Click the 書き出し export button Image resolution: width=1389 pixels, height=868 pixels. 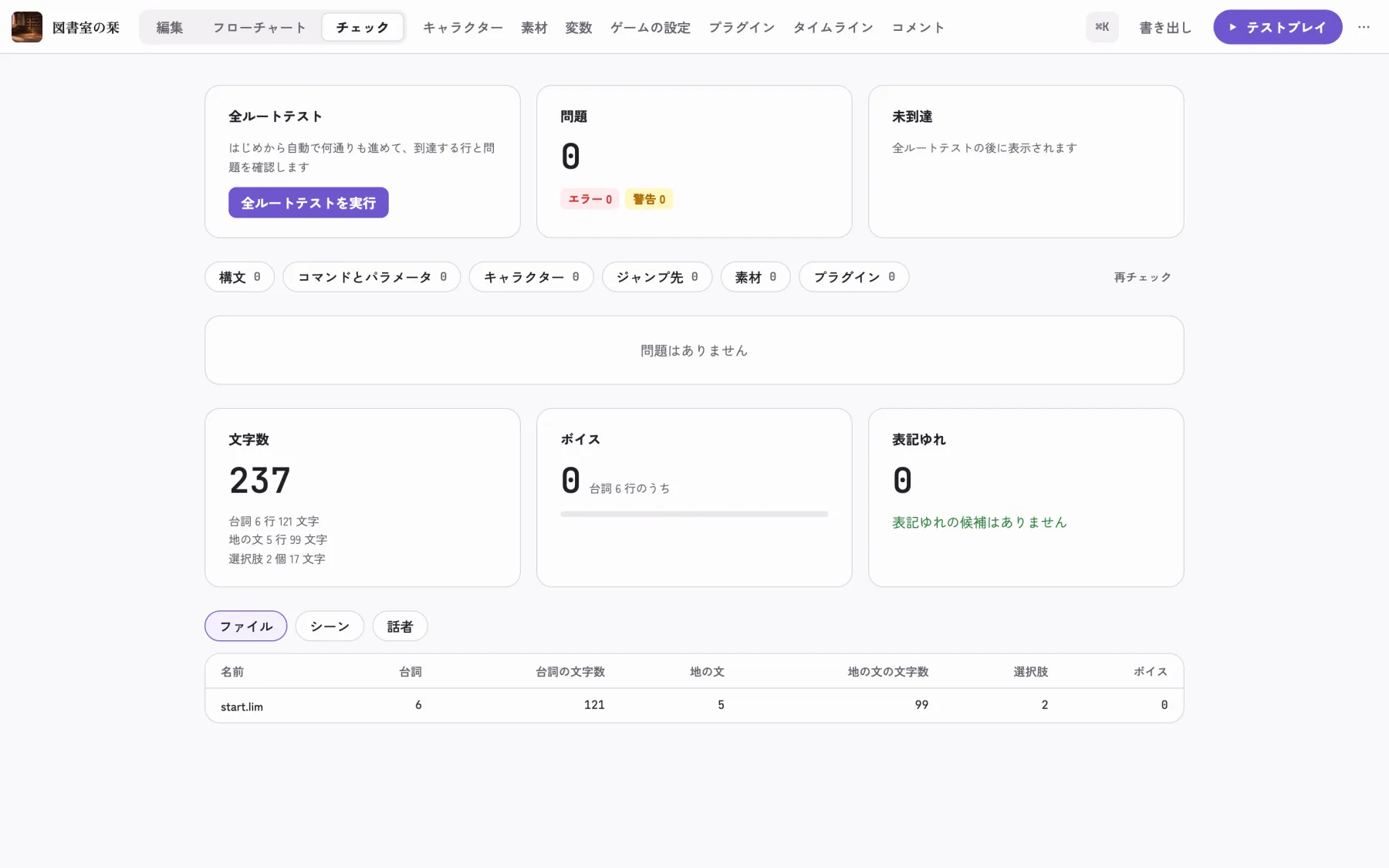tap(1165, 28)
